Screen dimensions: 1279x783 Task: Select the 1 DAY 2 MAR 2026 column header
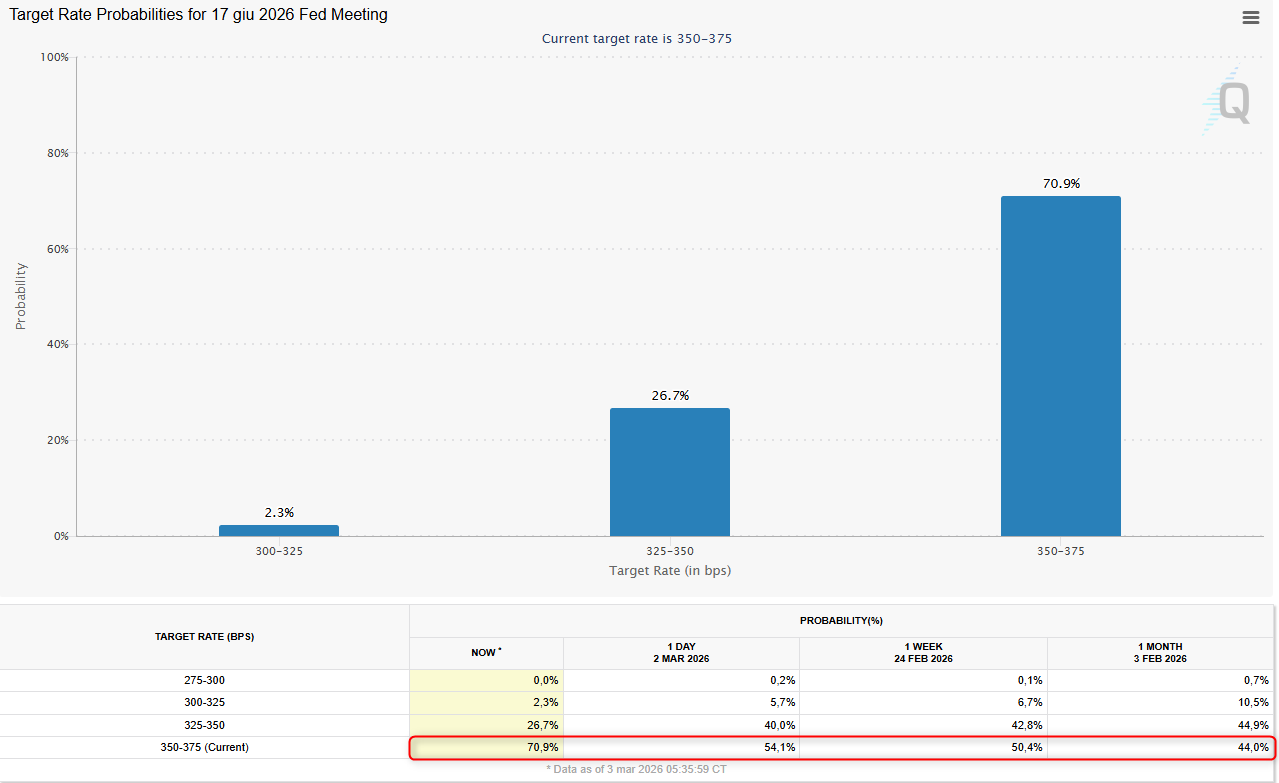(x=681, y=653)
